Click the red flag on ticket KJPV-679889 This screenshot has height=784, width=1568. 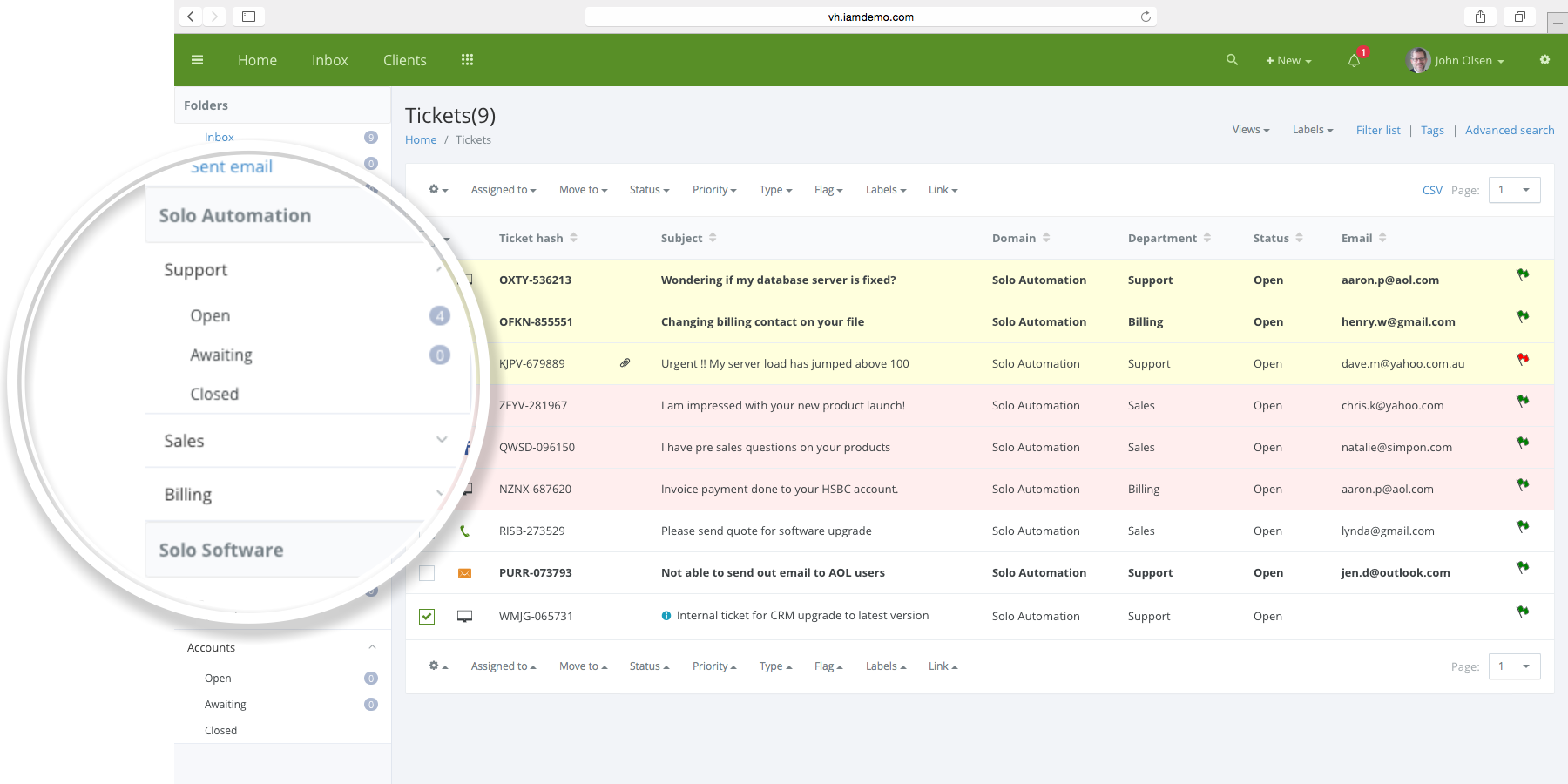pyautogui.click(x=1523, y=359)
